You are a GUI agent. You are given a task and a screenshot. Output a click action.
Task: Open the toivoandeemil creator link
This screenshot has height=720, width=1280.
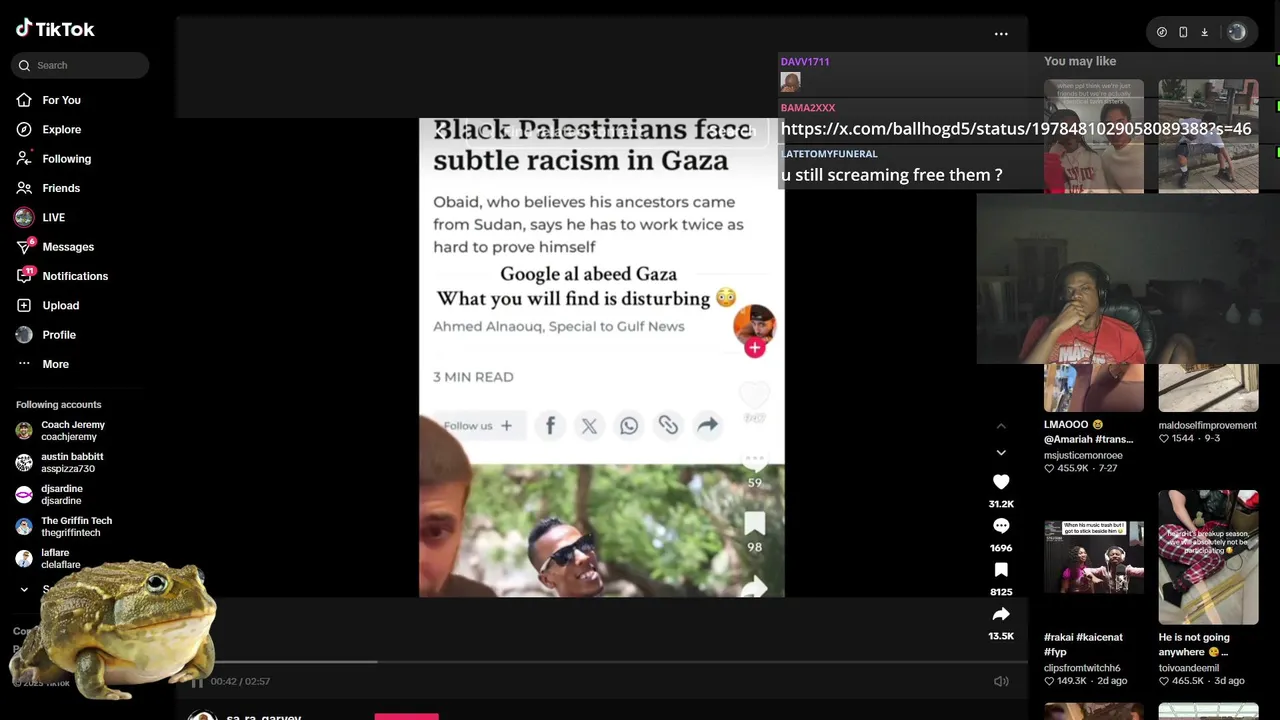tap(1189, 668)
